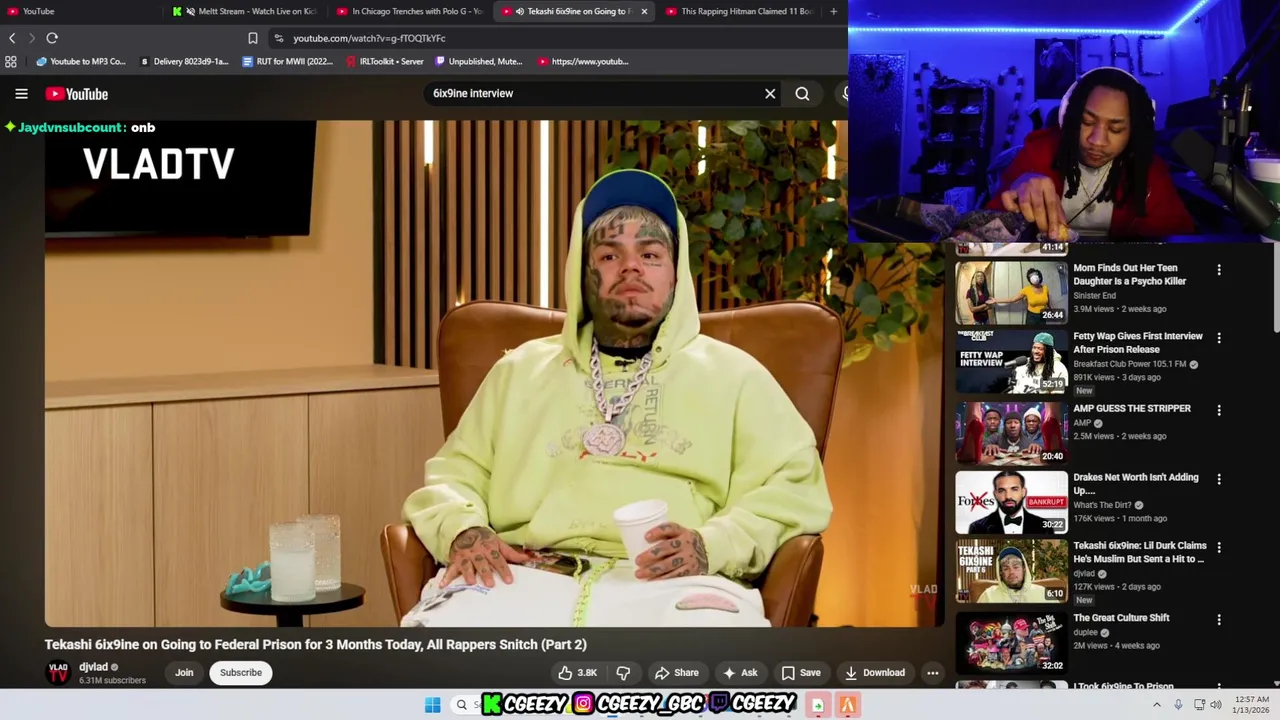Image resolution: width=1280 pixels, height=720 pixels.
Task: Open Drakes Net Worth thumbnail
Action: point(1011,502)
